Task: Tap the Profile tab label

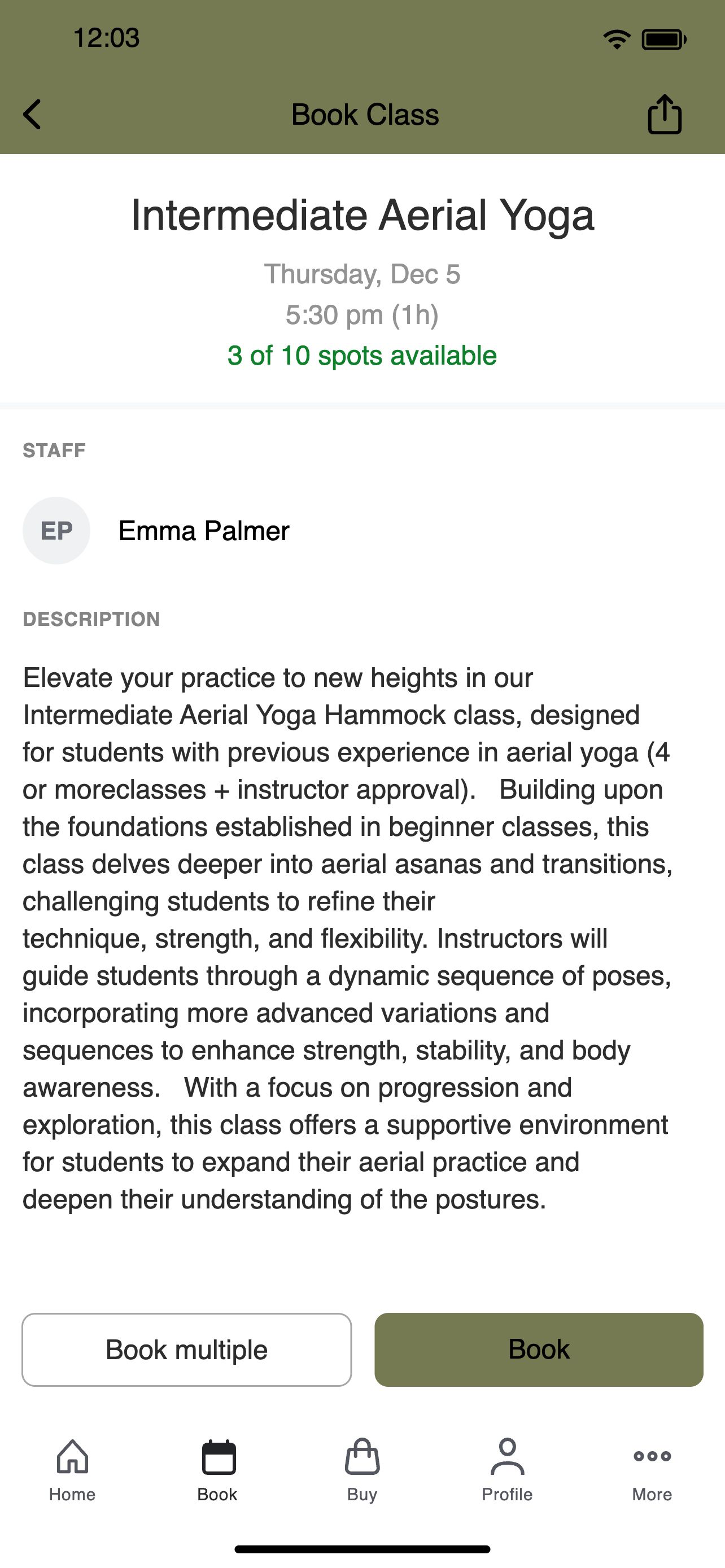Action: point(507,1495)
